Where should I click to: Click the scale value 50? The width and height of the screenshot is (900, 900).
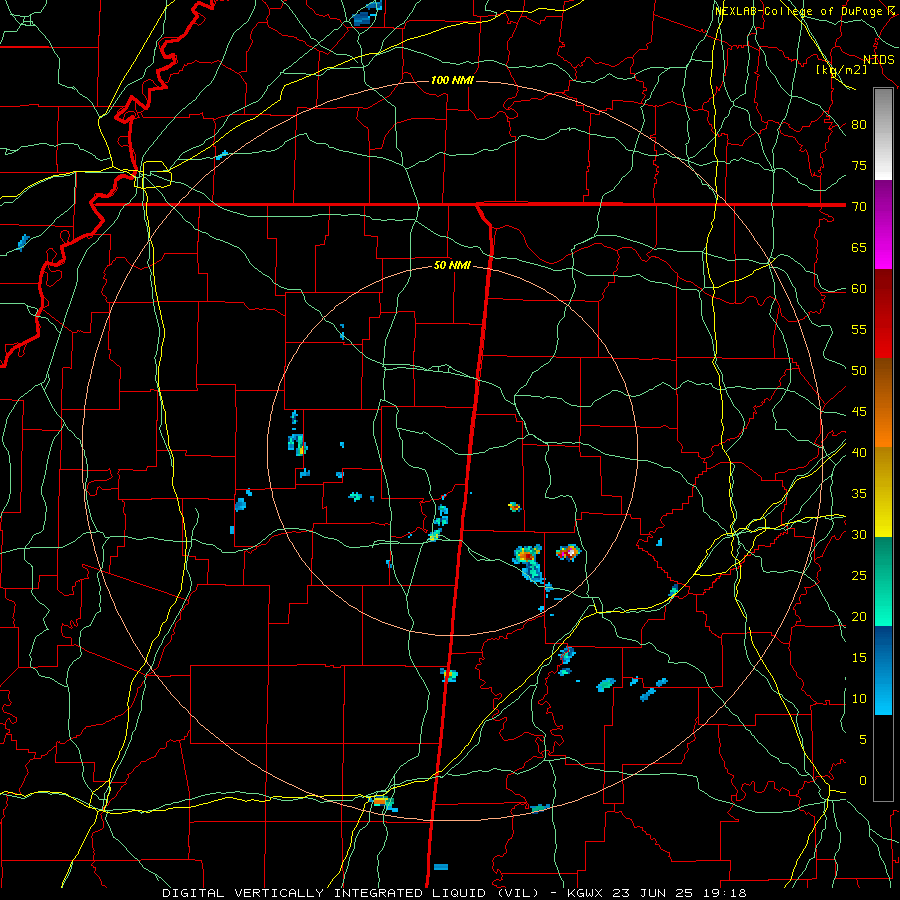point(859,370)
